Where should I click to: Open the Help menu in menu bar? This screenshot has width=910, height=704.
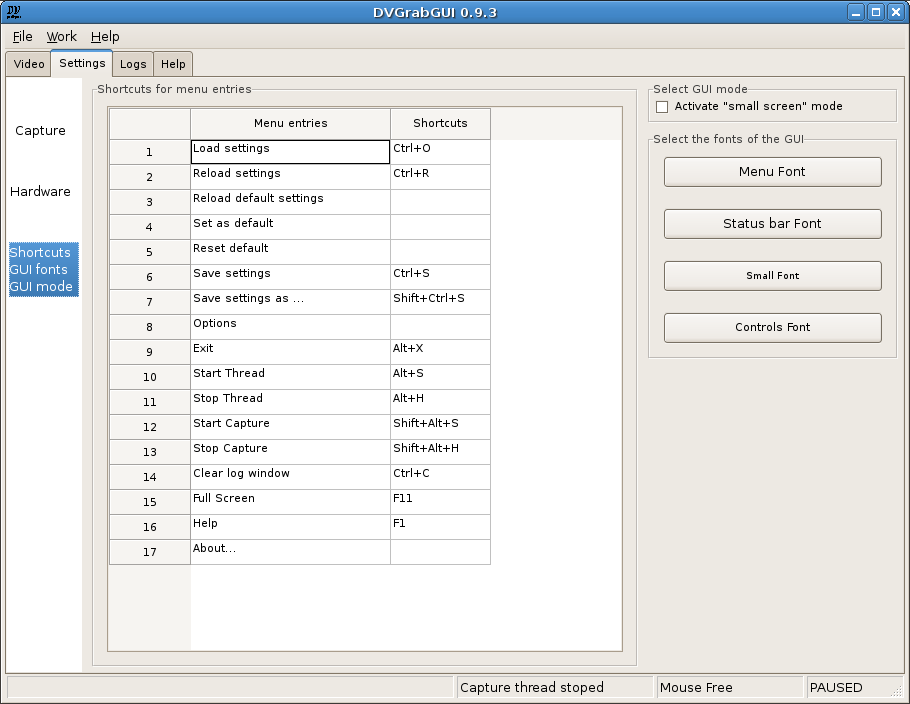click(x=105, y=36)
